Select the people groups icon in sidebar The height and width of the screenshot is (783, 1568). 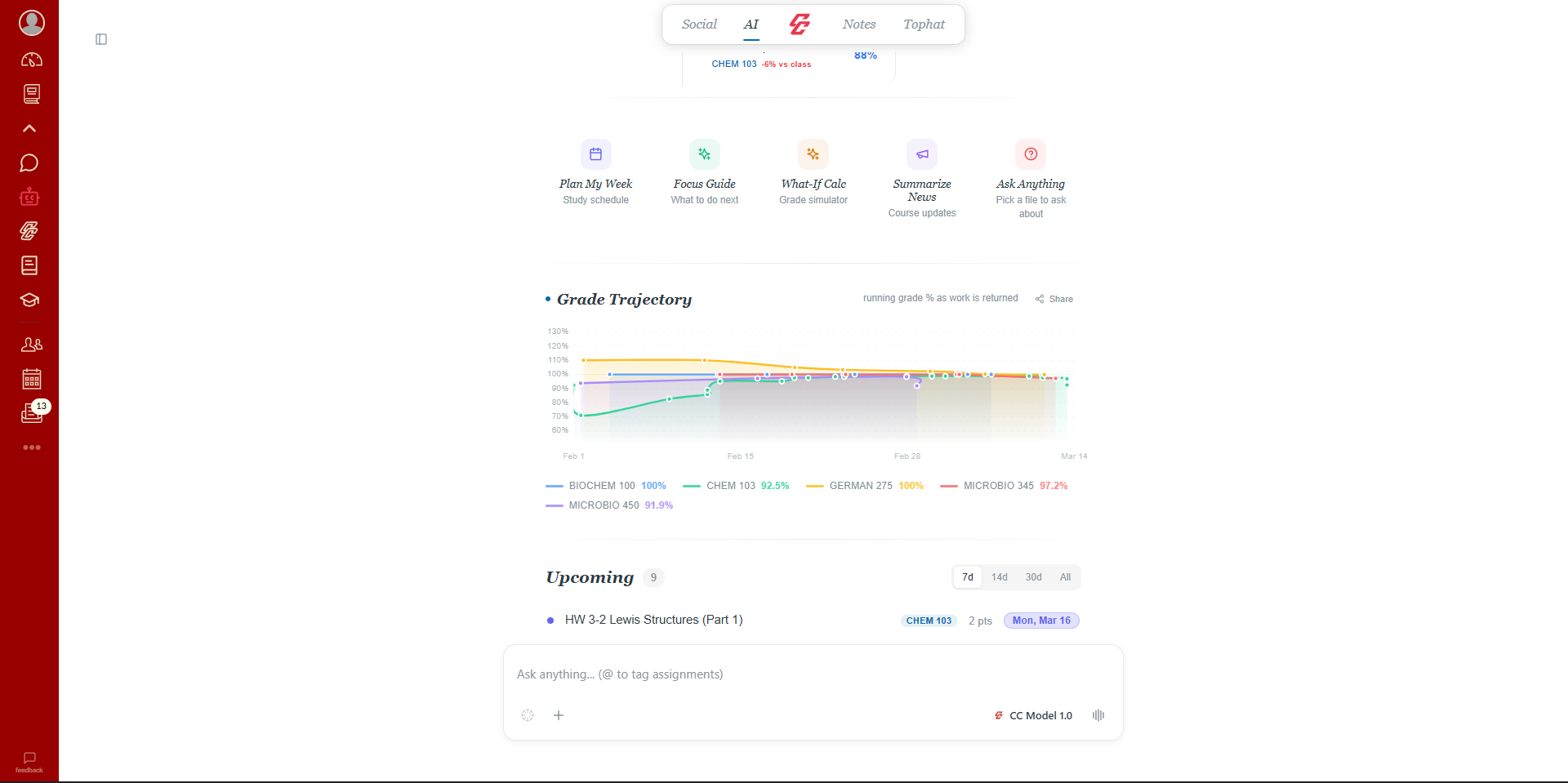31,345
